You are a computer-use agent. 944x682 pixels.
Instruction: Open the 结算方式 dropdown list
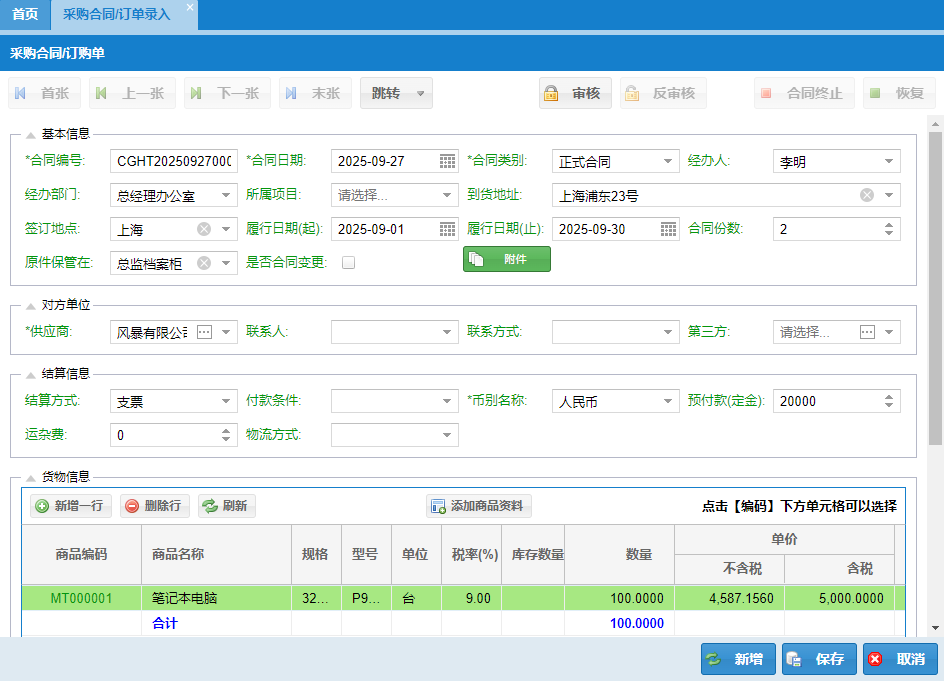(226, 402)
